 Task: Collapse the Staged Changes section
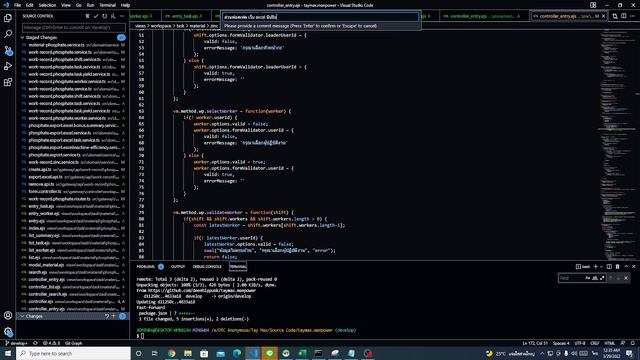[x=22, y=38]
